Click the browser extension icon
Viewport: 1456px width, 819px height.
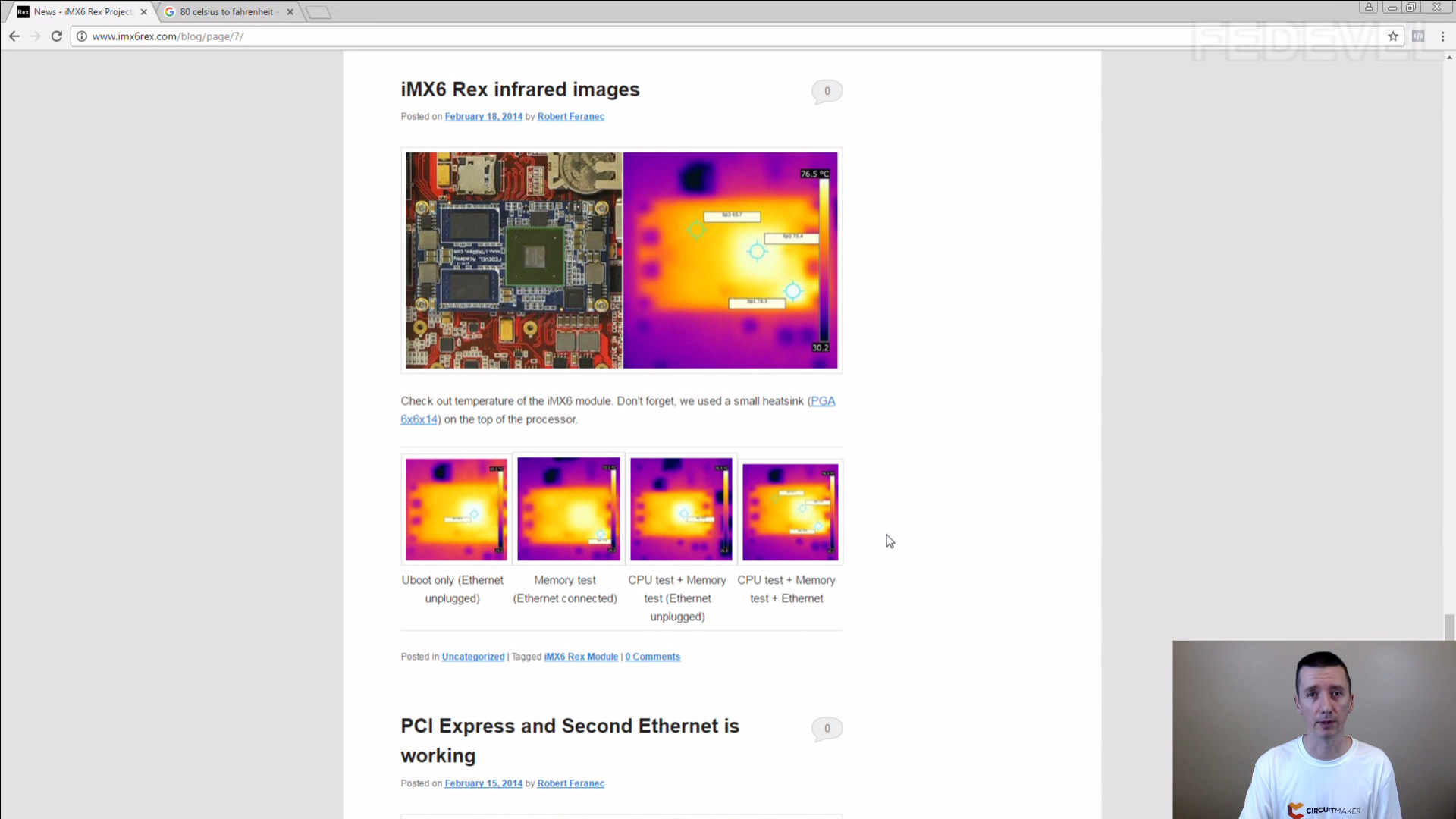point(1418,36)
